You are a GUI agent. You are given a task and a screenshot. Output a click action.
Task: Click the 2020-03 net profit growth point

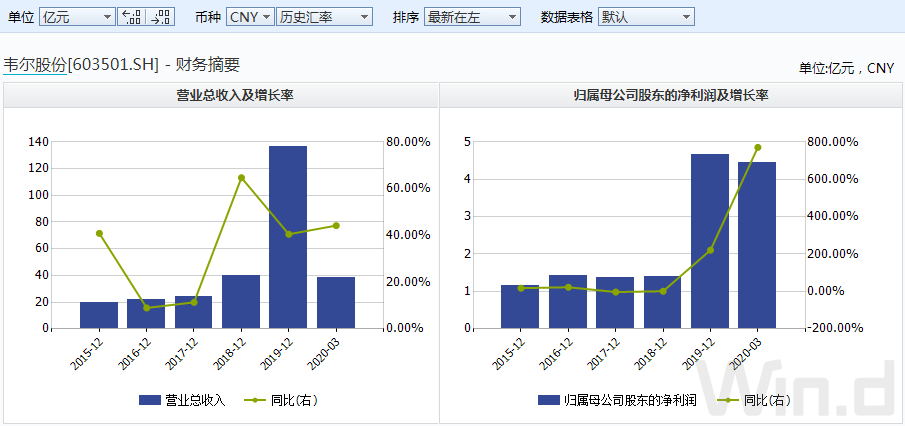(x=758, y=147)
